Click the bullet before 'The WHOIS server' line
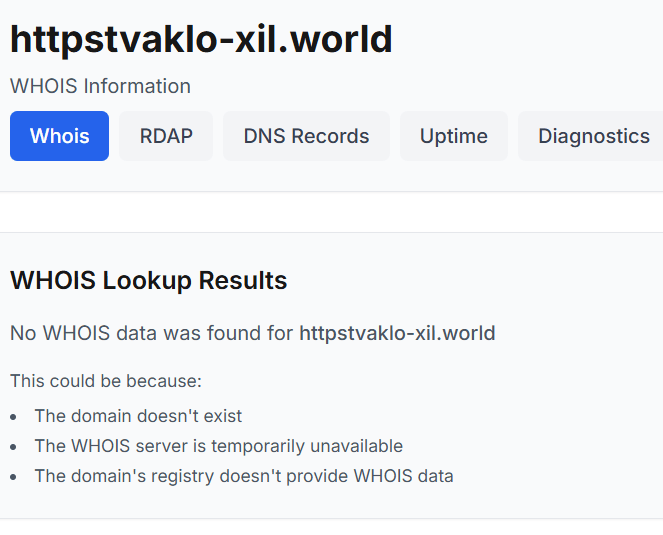Viewport: 663px width, 535px height. pyautogui.click(x=15, y=447)
